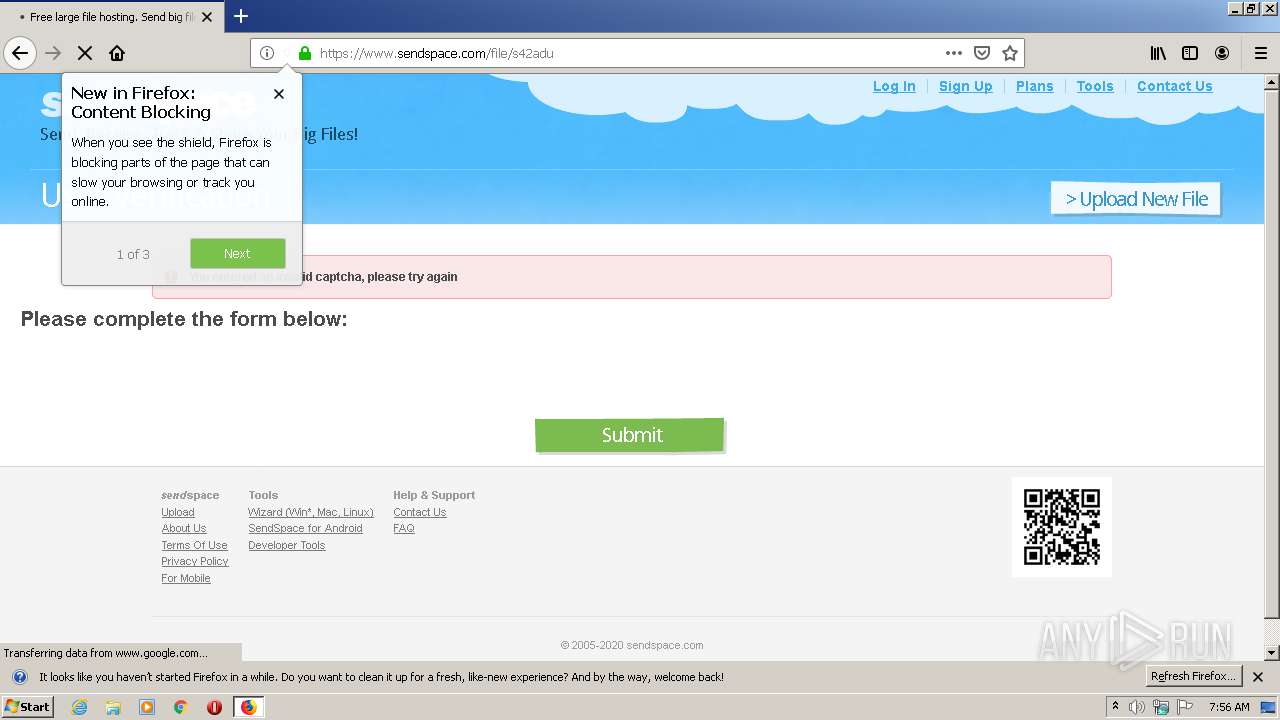This screenshot has height=720, width=1280.
Task: Open Contact Us in the header
Action: pyautogui.click(x=1175, y=86)
